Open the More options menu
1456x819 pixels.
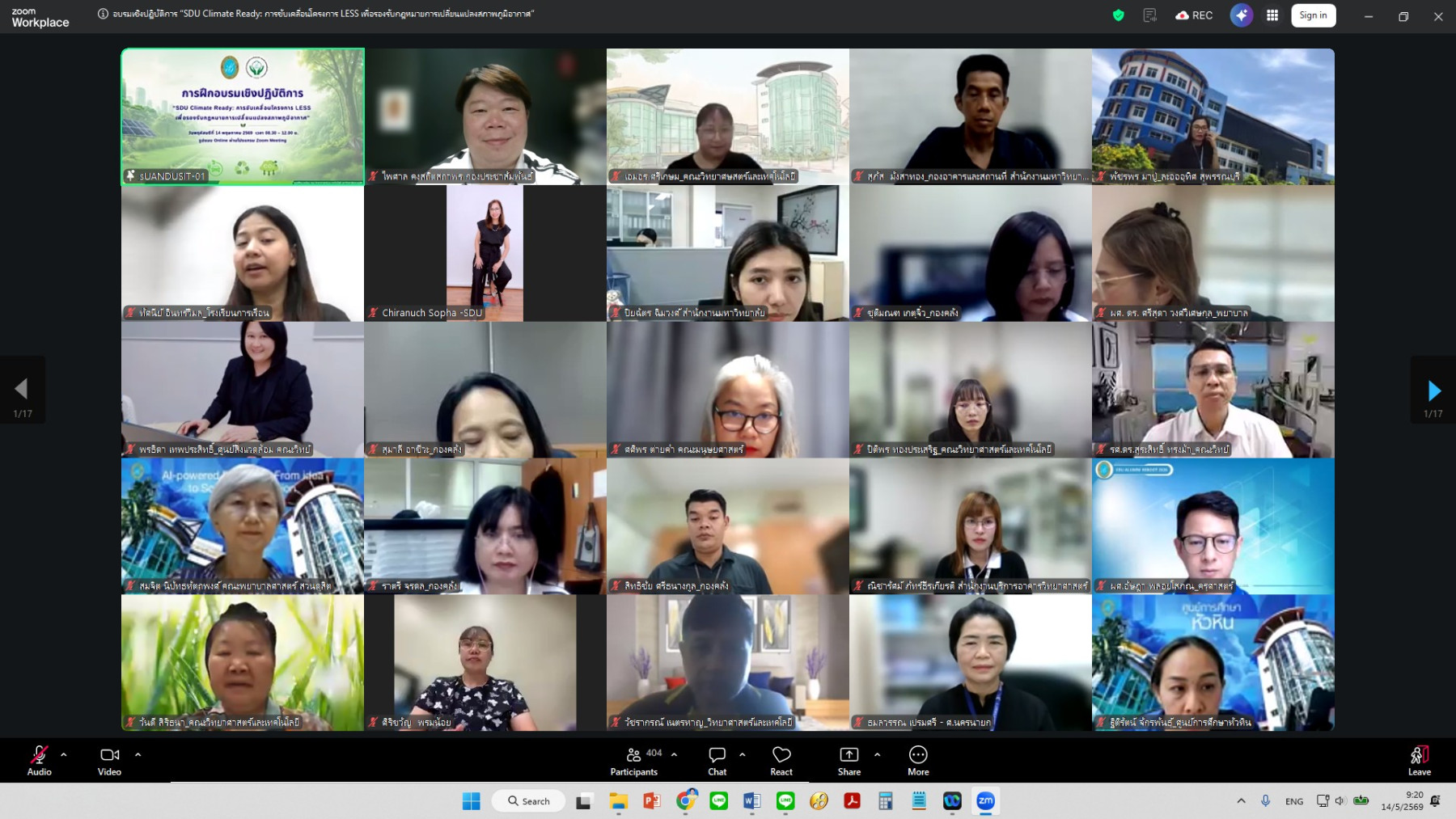tap(918, 760)
